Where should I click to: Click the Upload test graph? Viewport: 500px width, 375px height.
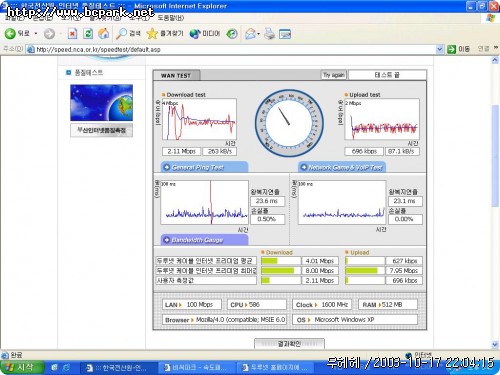click(382, 119)
